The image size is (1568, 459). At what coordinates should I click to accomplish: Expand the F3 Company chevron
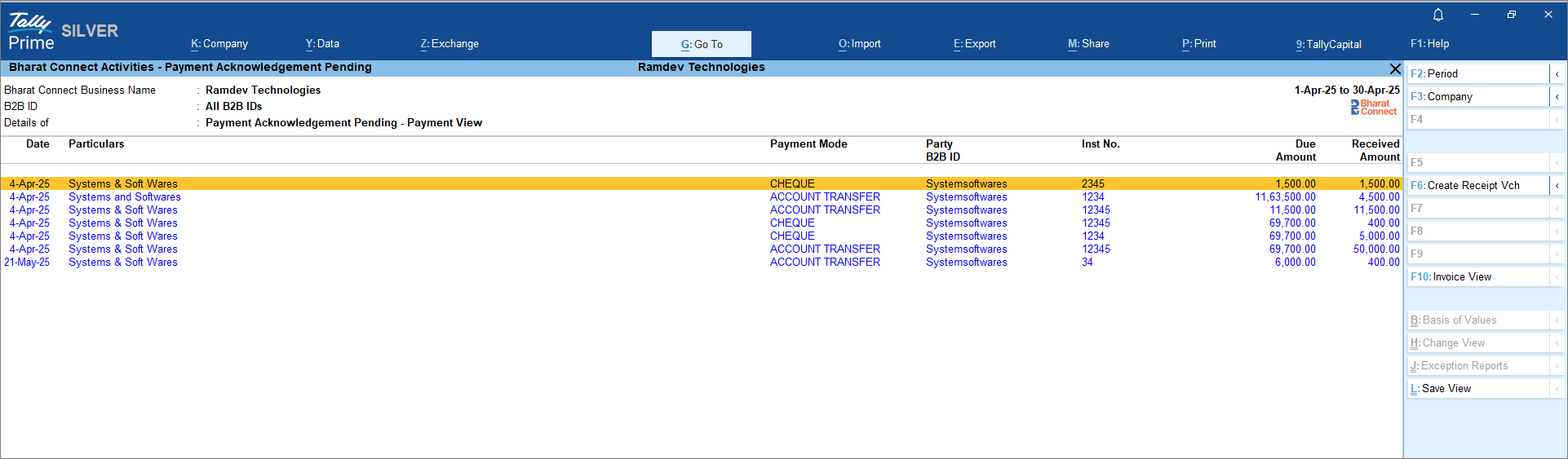(1557, 97)
